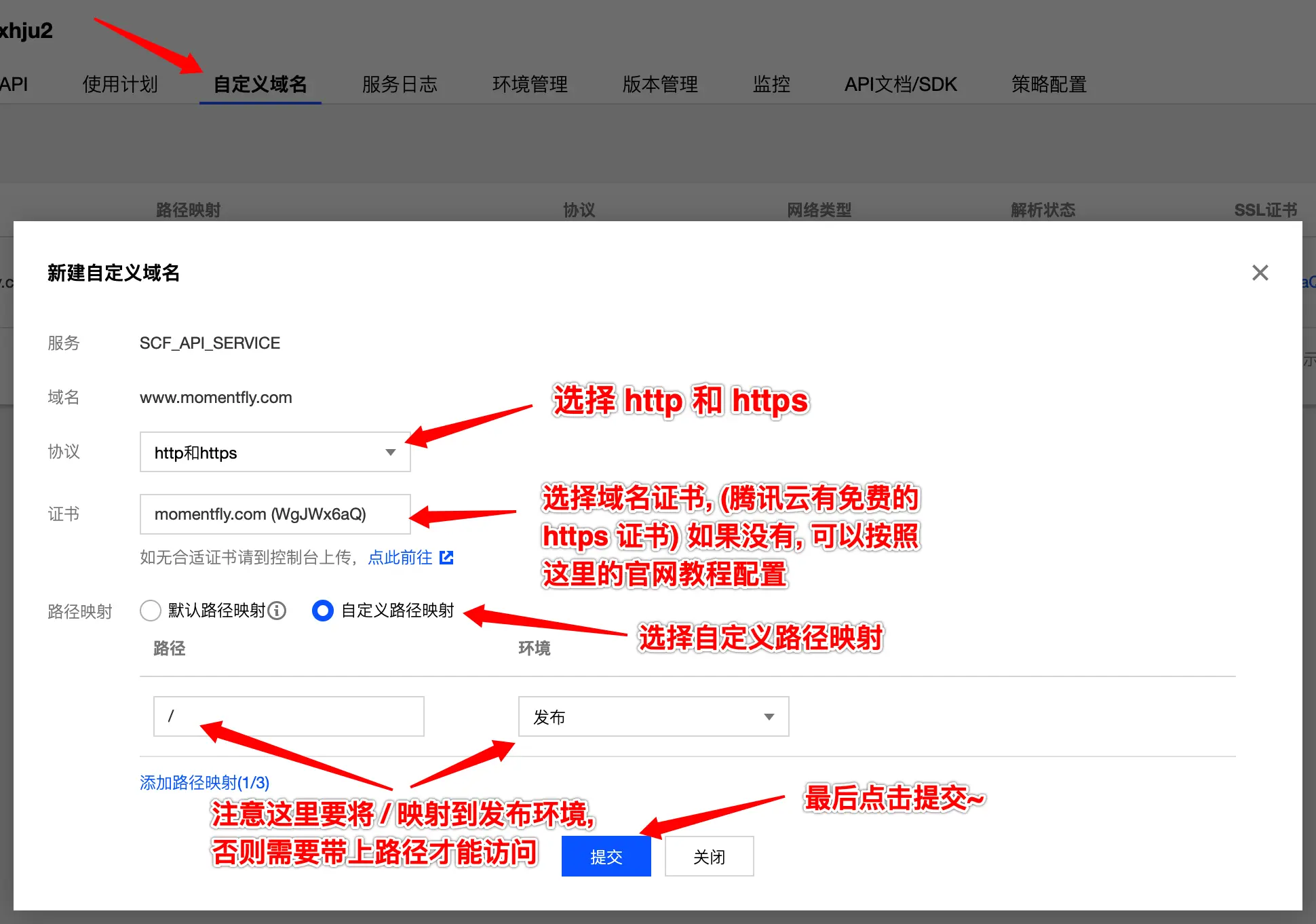
Task: Click the 提交 button to submit
Action: tap(606, 856)
